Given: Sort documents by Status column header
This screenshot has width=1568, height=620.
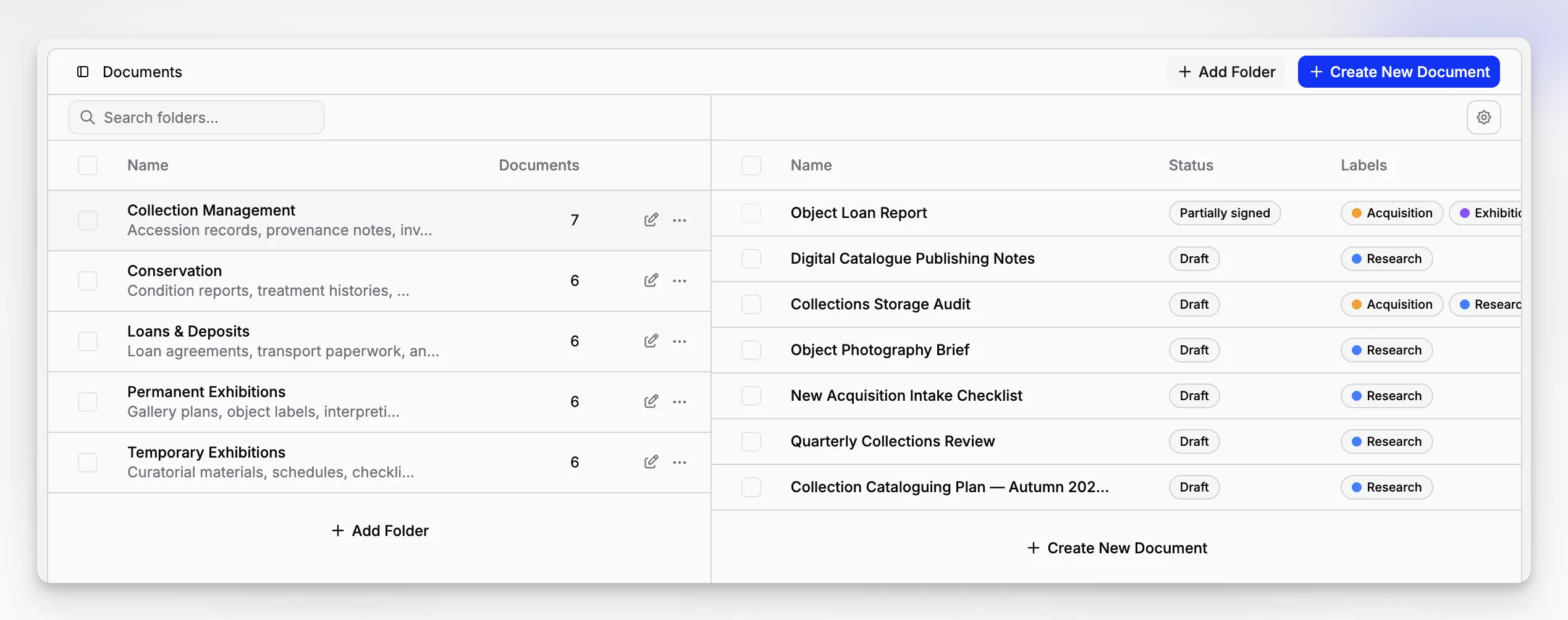Looking at the screenshot, I should 1191,165.
